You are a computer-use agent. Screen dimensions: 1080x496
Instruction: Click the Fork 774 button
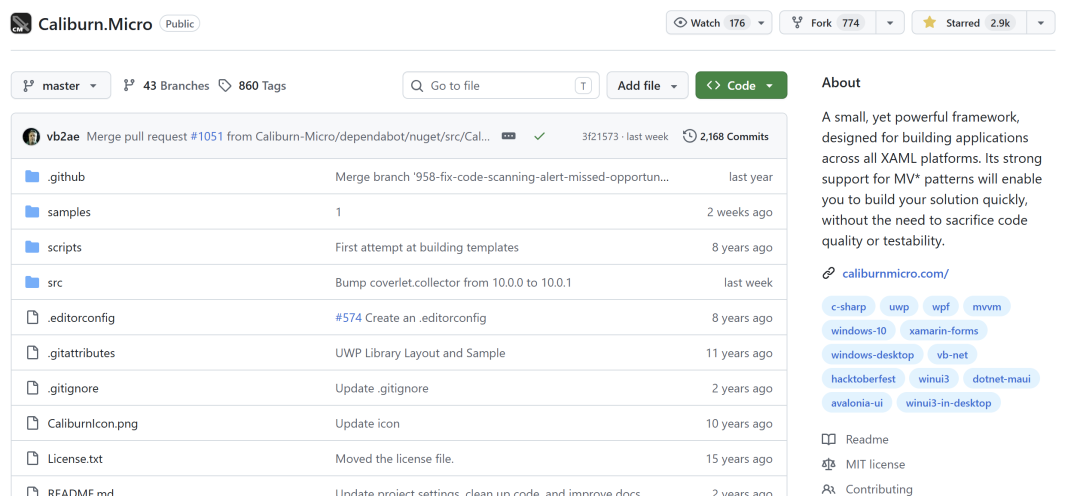pos(827,23)
